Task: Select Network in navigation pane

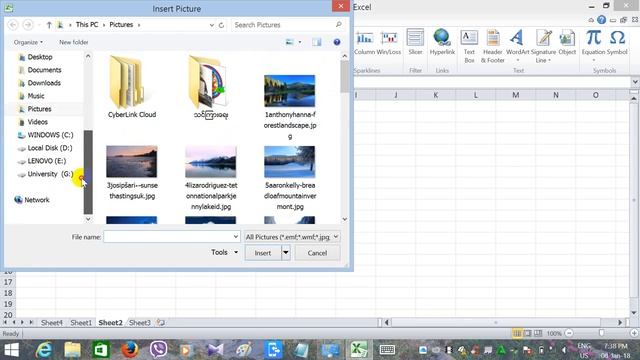Action: point(37,200)
